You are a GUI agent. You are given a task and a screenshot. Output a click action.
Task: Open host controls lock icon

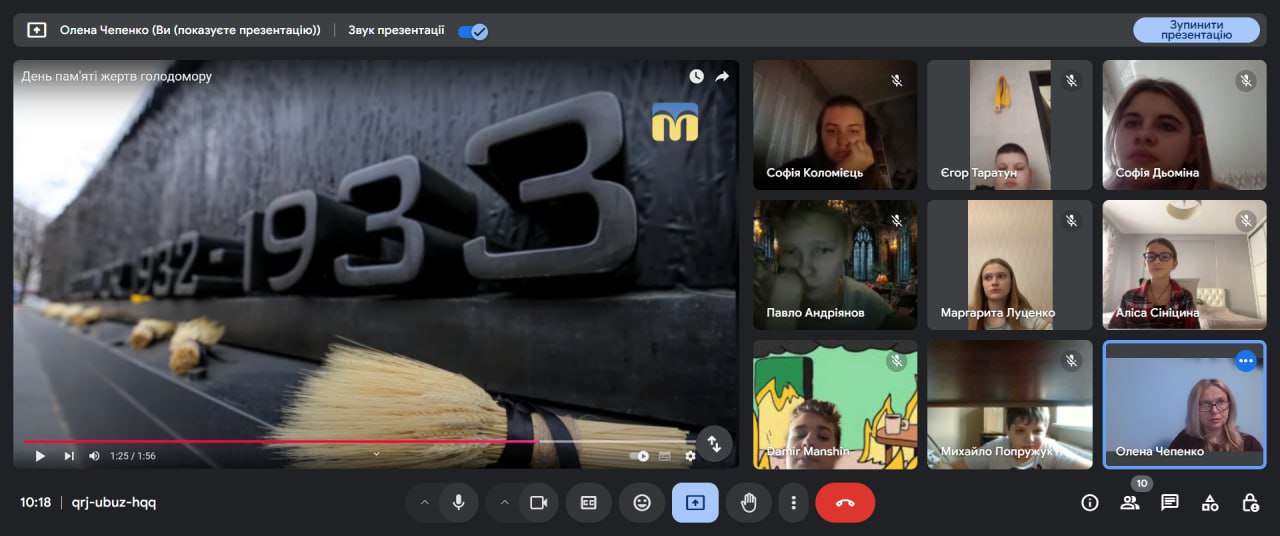pos(1250,503)
